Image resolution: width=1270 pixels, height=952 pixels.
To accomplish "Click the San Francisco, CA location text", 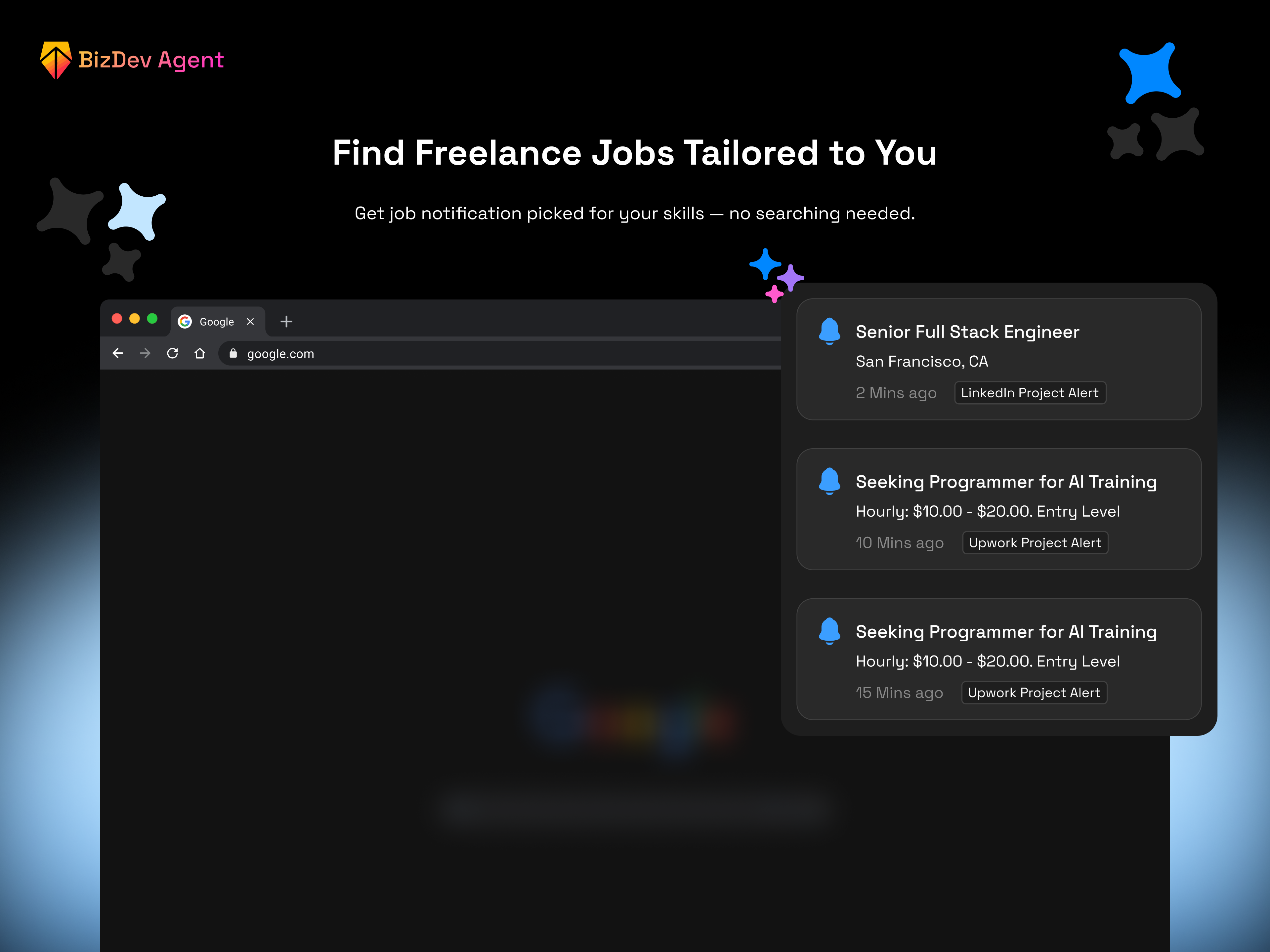I will click(x=922, y=362).
